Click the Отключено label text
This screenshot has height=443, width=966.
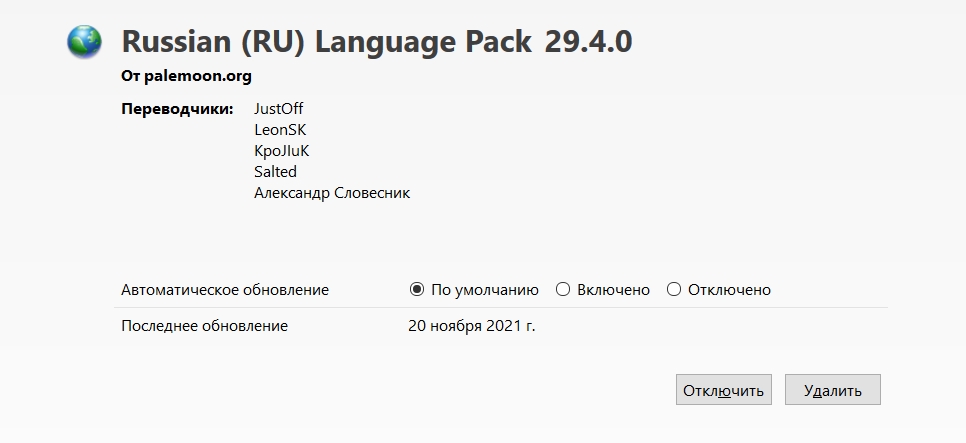click(729, 290)
